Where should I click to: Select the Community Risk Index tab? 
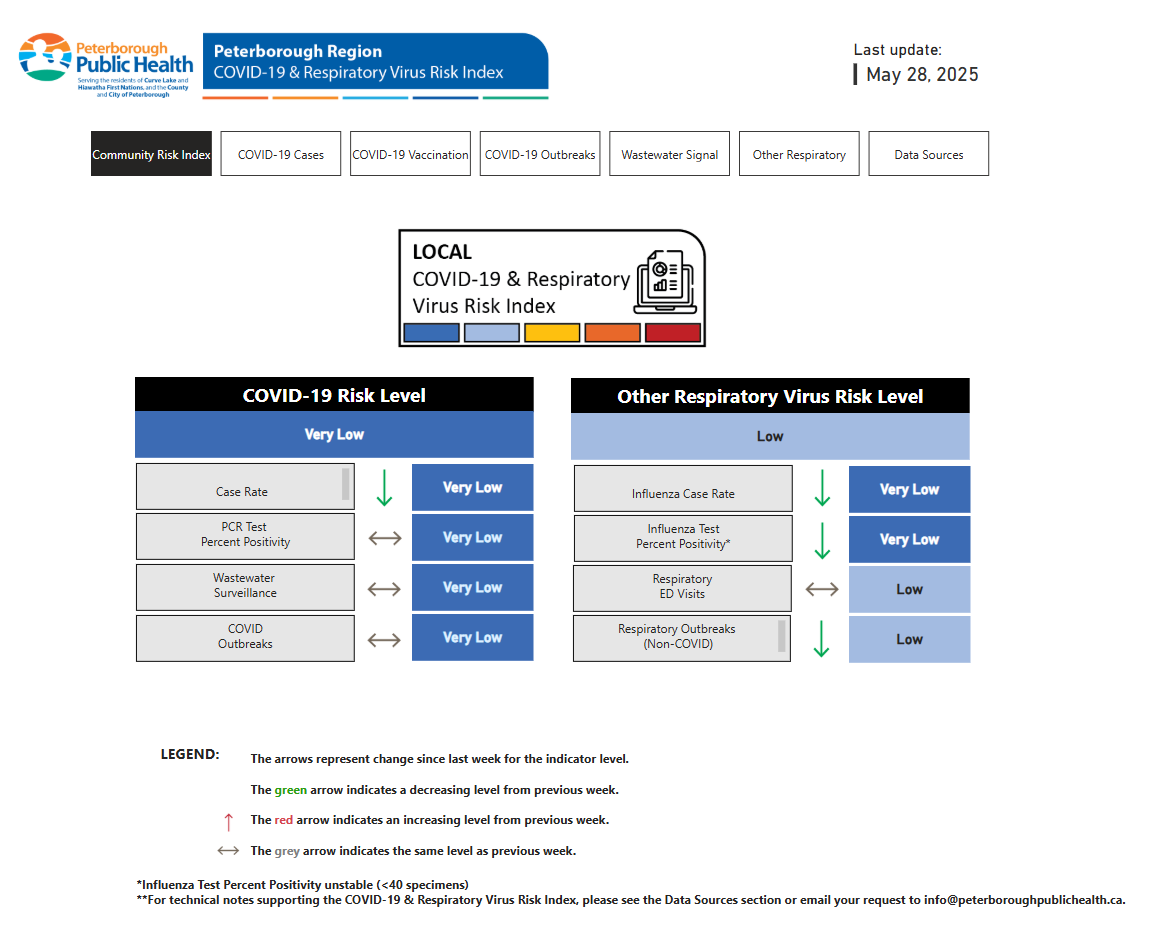[151, 154]
